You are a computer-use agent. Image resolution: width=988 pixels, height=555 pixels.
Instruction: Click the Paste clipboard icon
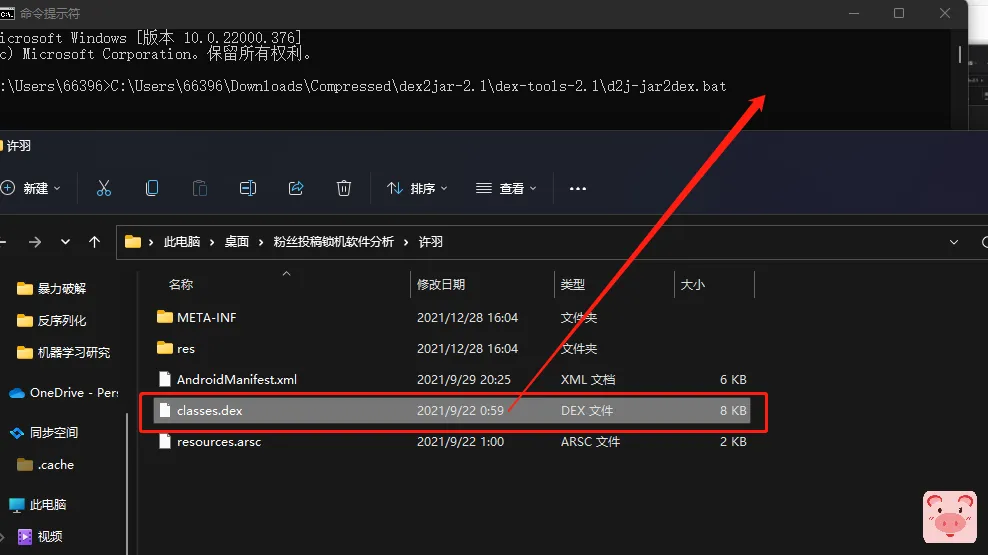click(x=200, y=188)
